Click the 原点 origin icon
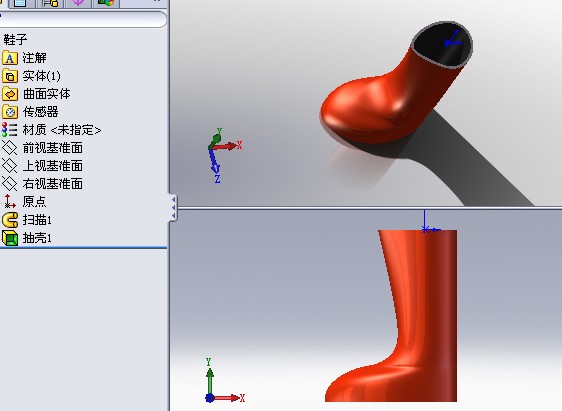Image resolution: width=562 pixels, height=411 pixels. [x=9, y=201]
